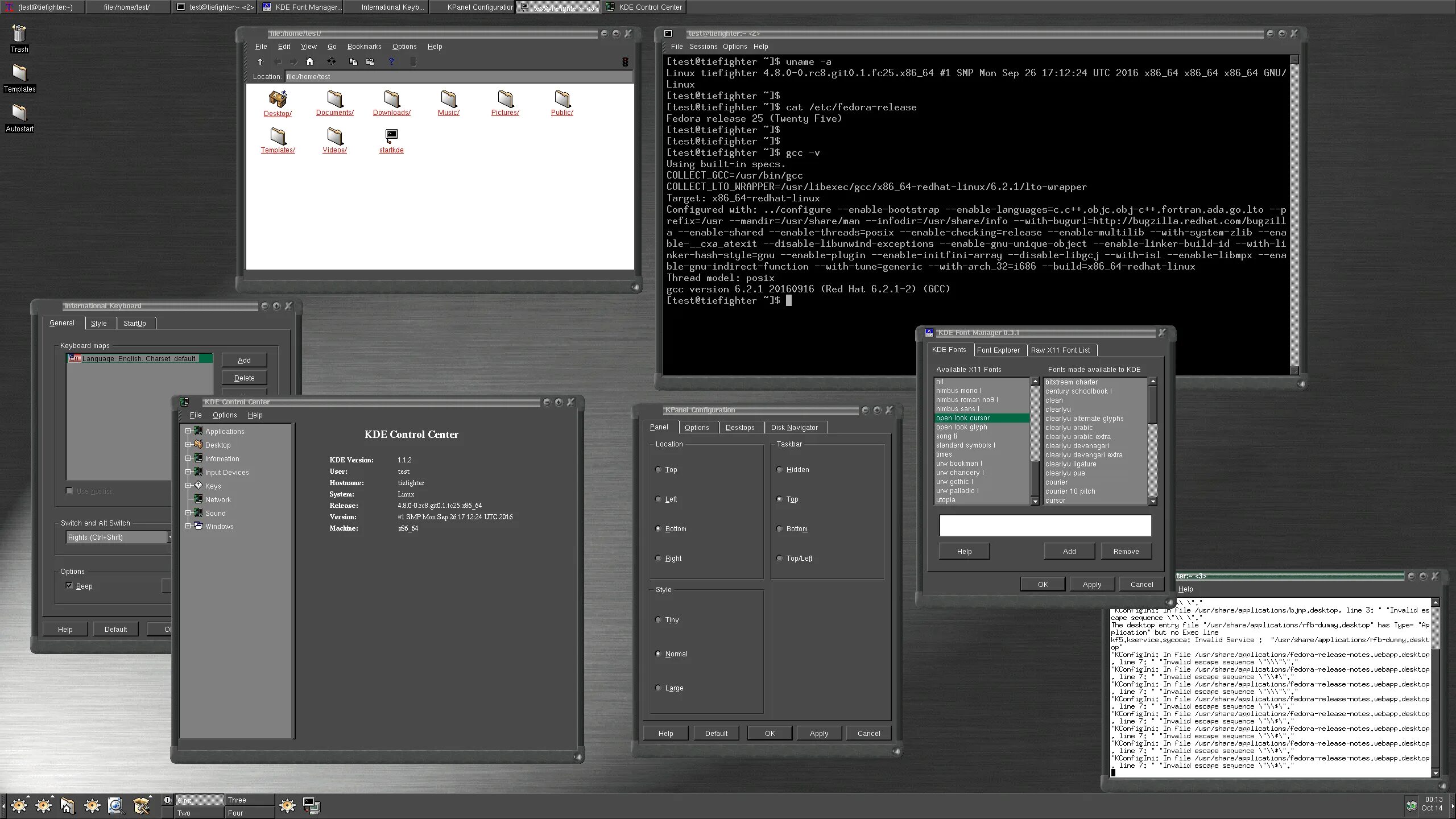Click the blue Help question mark icon
Image resolution: width=1456 pixels, height=819 pixels.
click(391, 61)
